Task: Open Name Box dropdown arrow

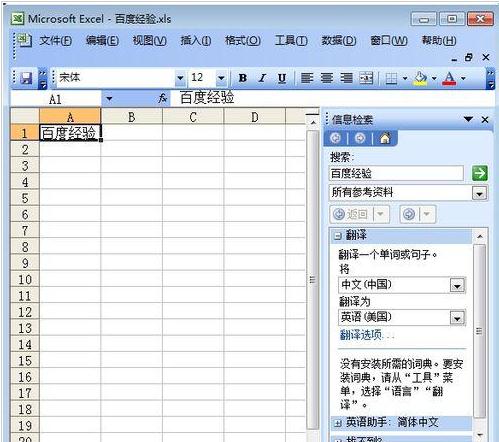Action: (109, 99)
